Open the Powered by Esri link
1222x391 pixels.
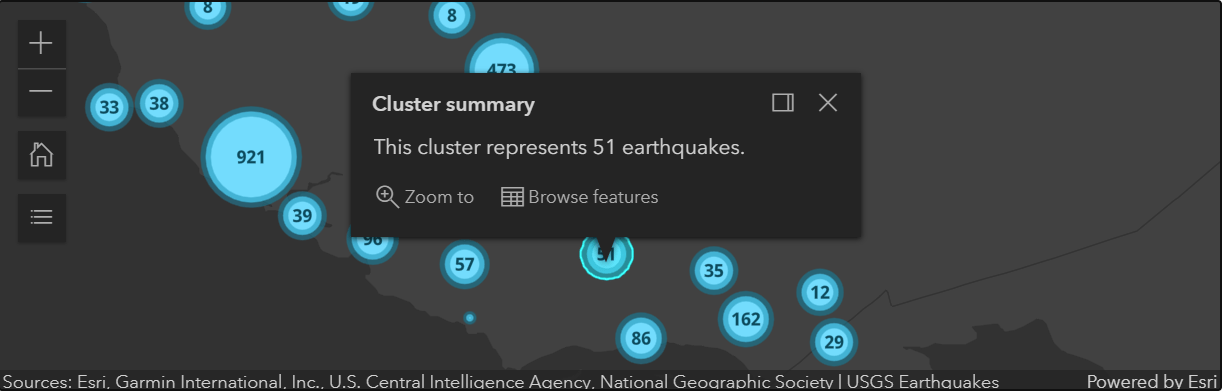click(1152, 381)
